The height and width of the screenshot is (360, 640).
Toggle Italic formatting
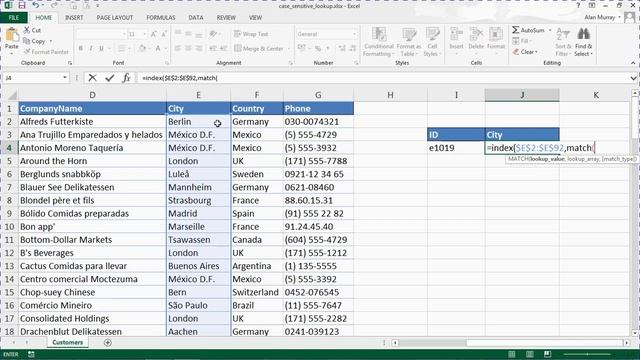(91, 48)
